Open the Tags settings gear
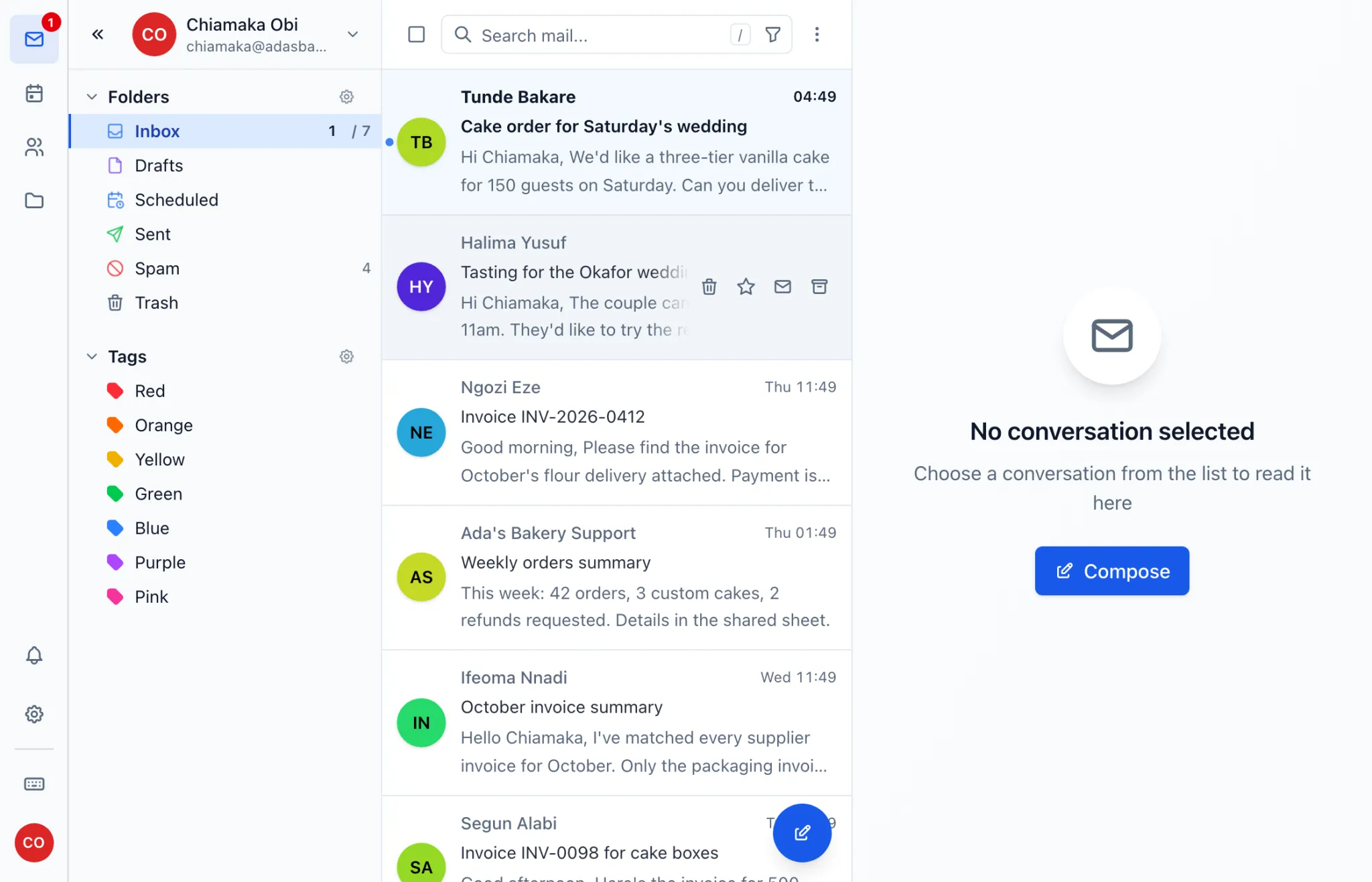 coord(346,356)
